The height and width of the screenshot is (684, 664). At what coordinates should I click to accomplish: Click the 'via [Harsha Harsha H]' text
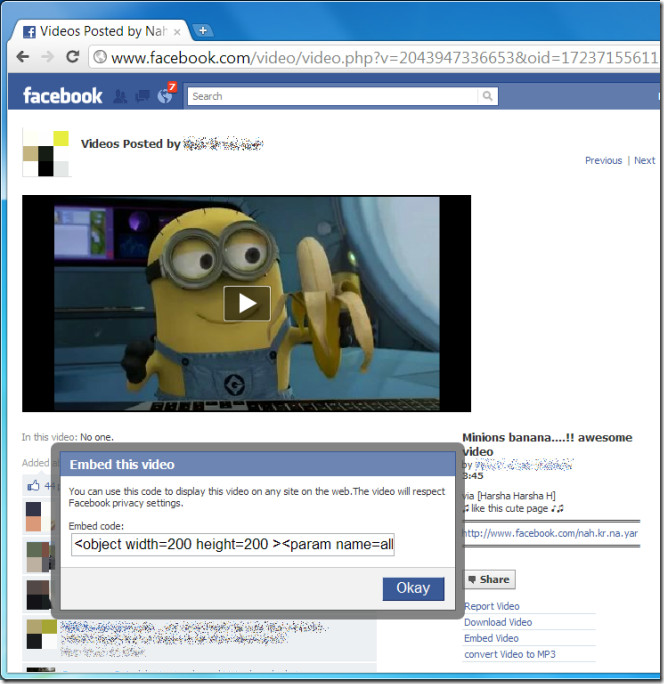[x=509, y=496]
